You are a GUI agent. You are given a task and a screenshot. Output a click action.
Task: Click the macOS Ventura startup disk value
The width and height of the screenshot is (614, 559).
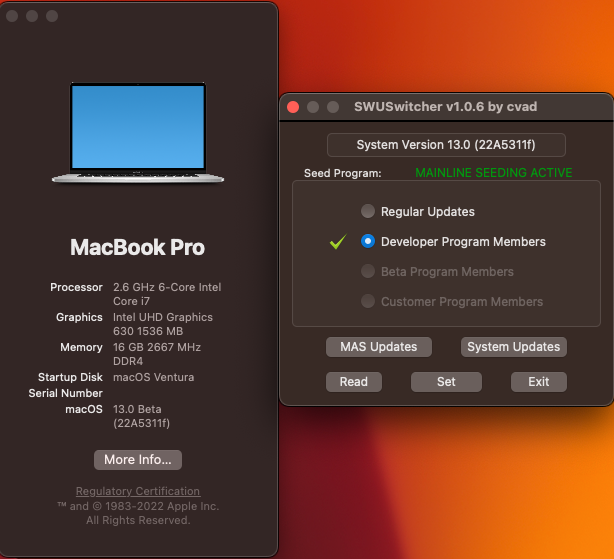click(154, 377)
